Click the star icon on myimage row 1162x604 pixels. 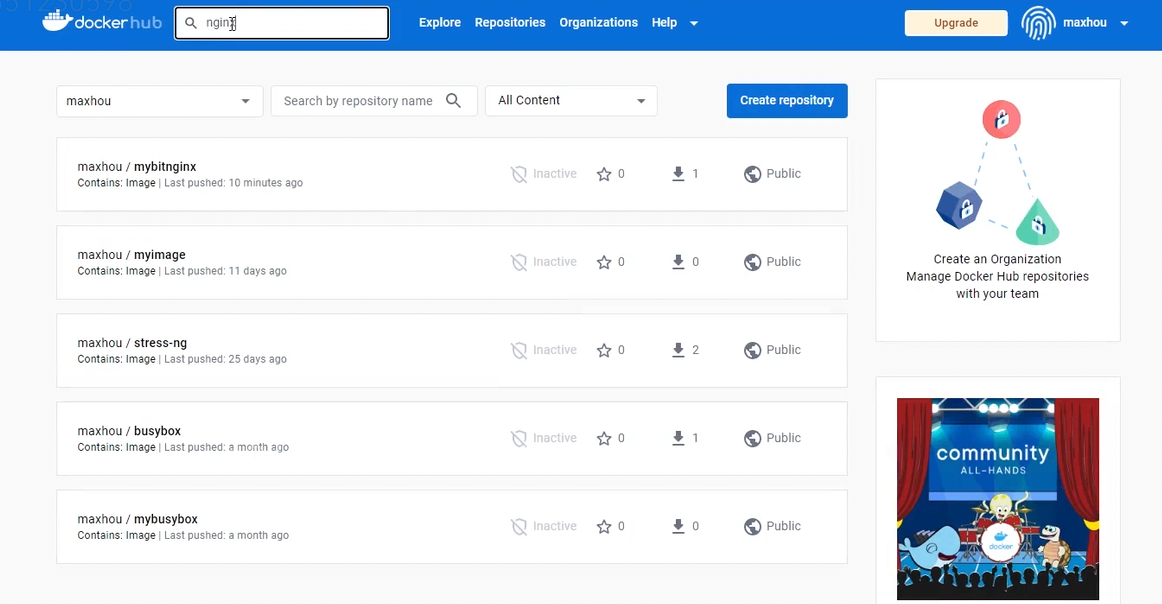pos(604,262)
